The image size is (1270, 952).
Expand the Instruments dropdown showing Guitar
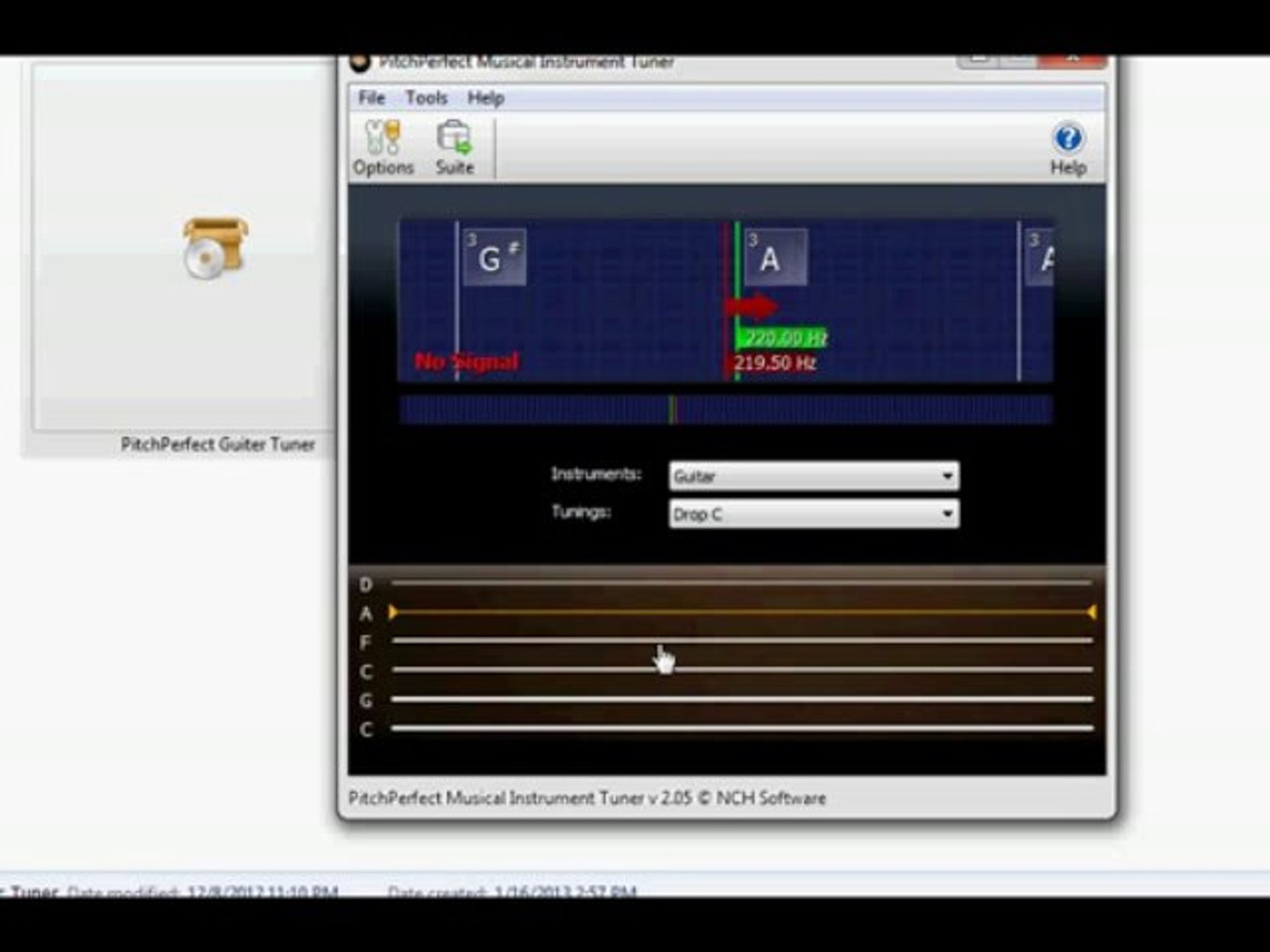coord(813,476)
